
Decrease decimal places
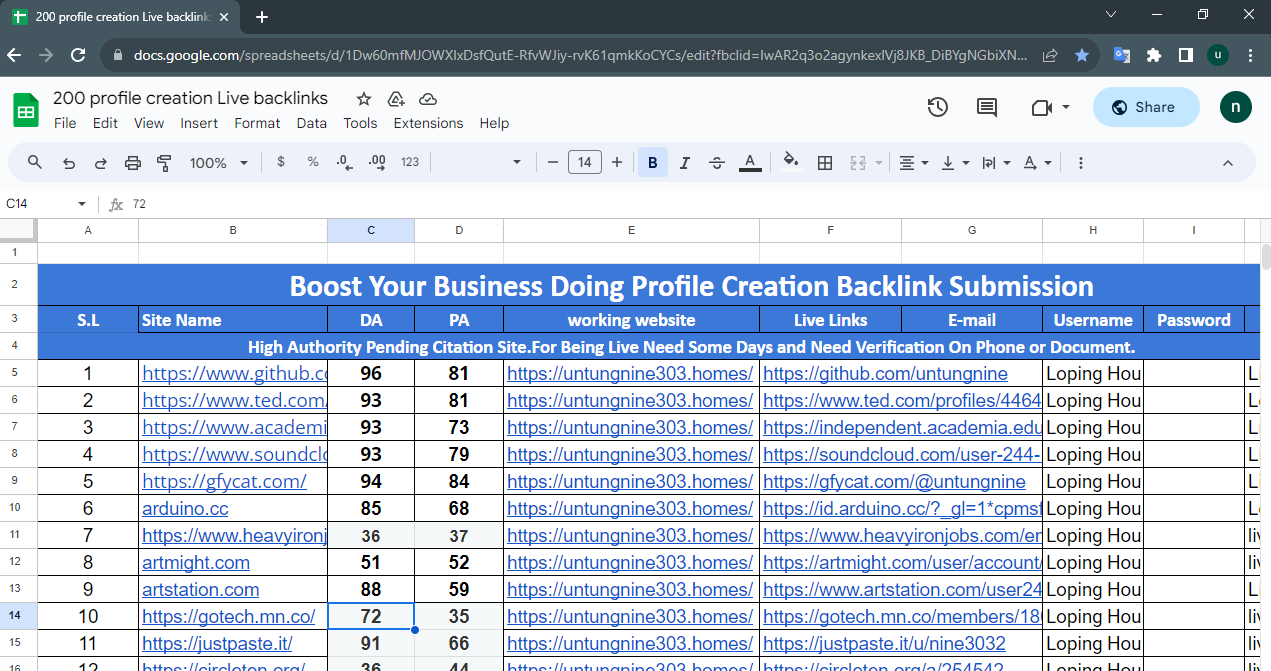344,162
